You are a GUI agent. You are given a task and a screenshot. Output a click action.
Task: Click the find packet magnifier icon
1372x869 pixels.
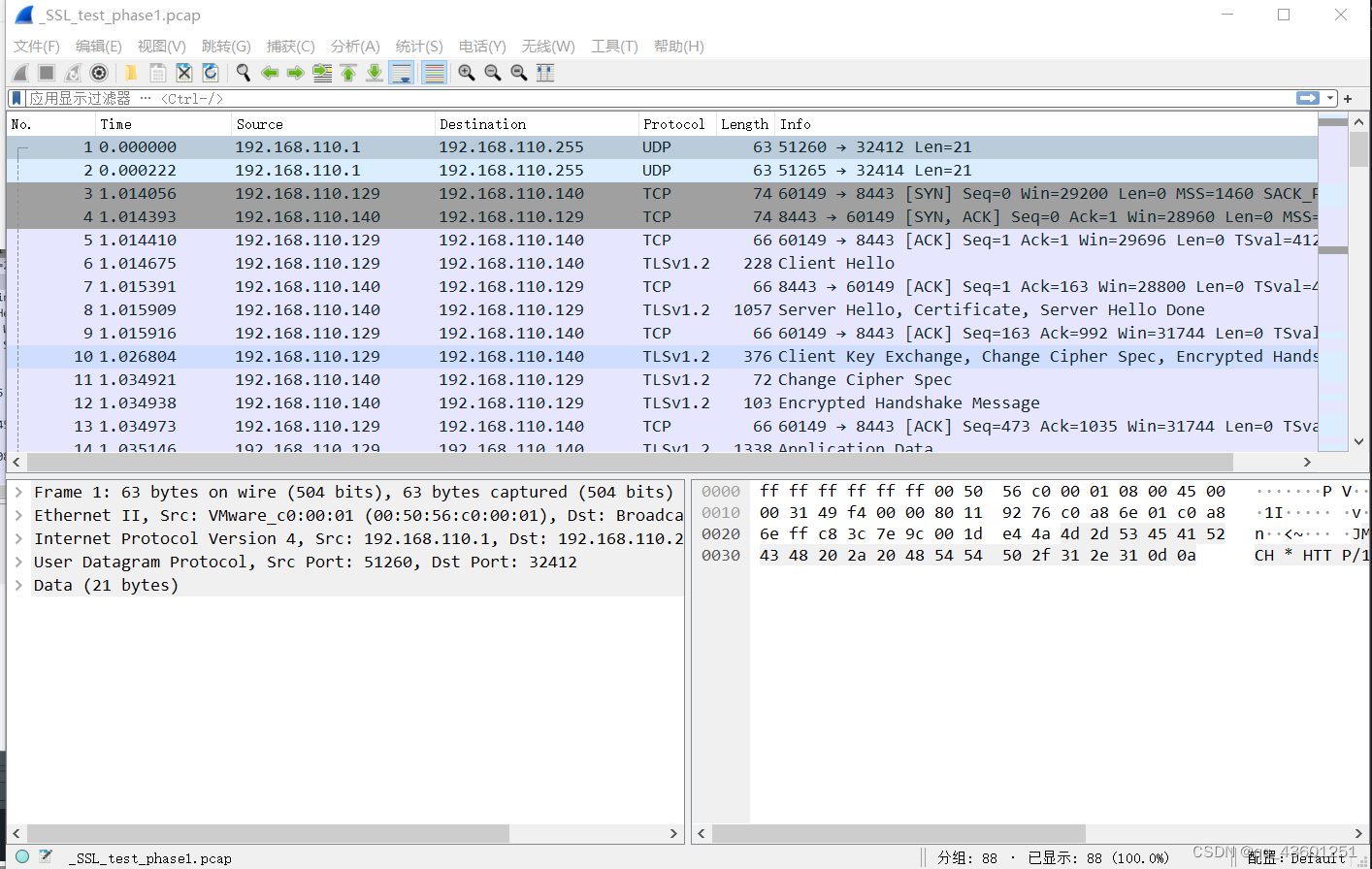tap(244, 73)
